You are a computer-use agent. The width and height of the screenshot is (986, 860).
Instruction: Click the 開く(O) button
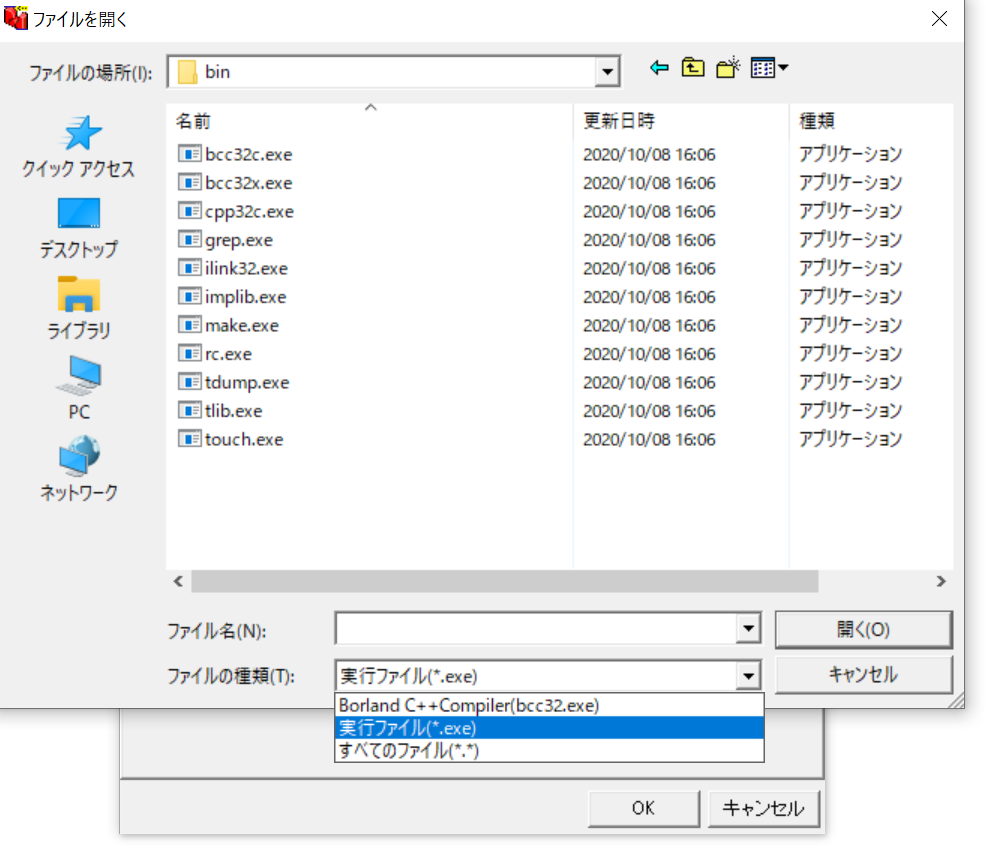[863, 629]
